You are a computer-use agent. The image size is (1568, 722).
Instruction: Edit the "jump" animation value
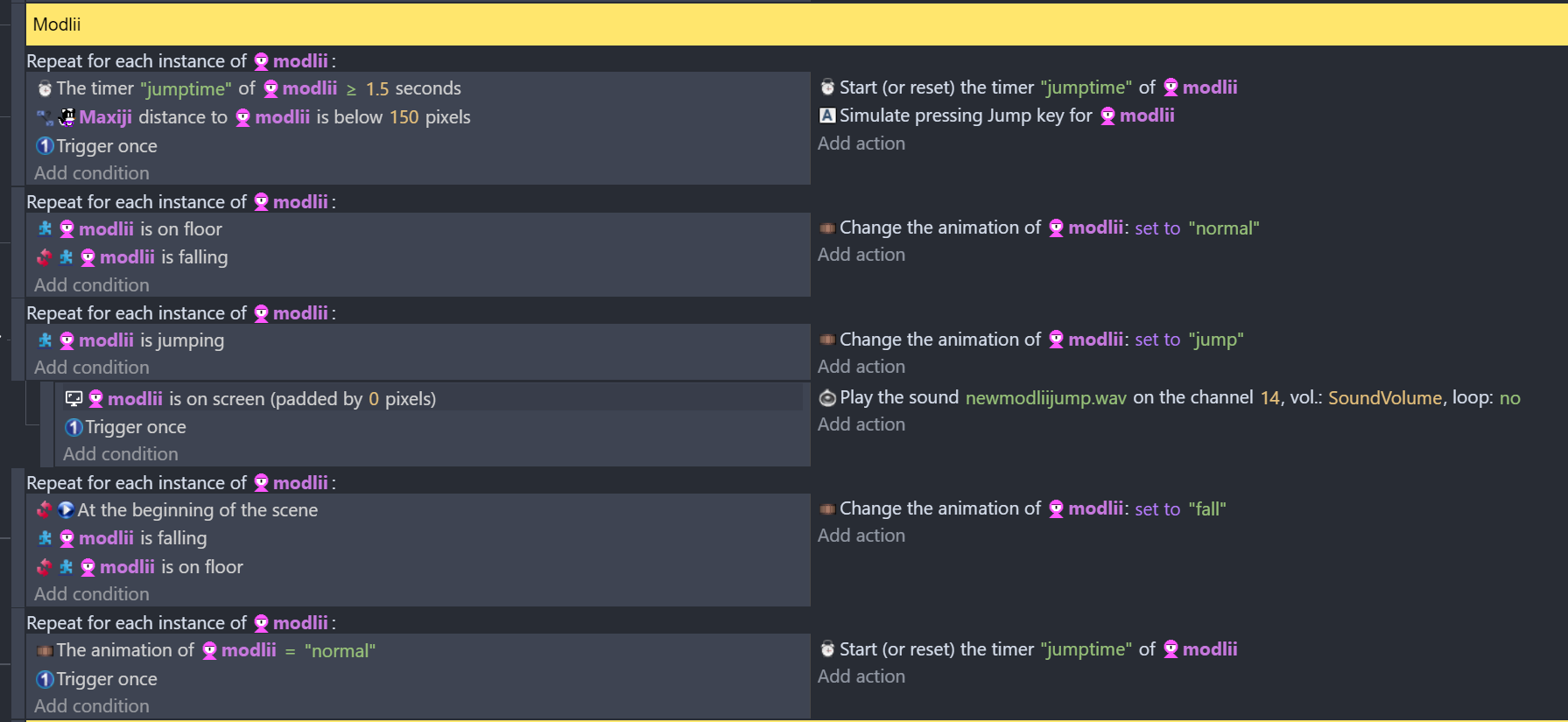tap(1216, 340)
